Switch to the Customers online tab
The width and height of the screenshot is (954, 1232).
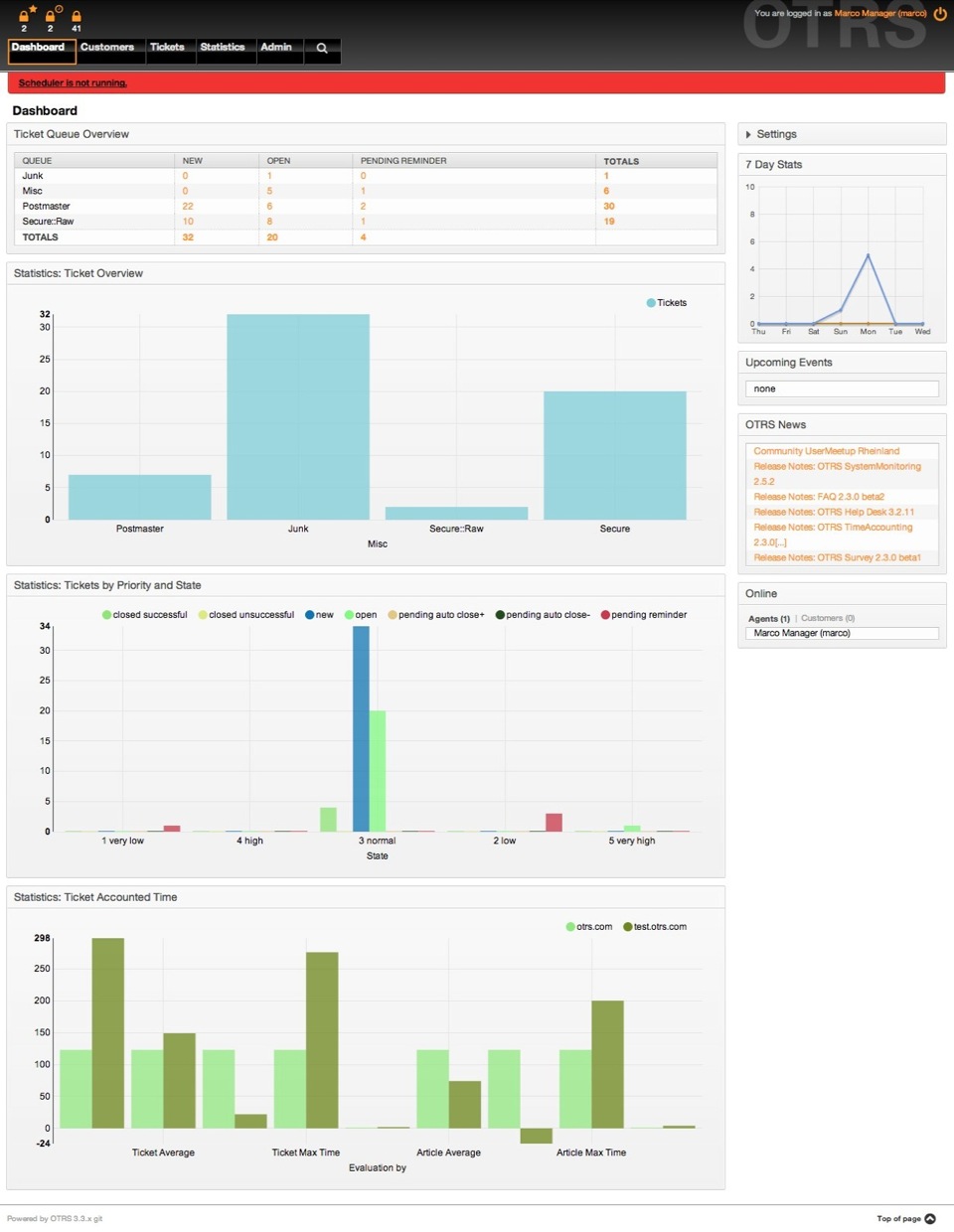pyautogui.click(x=828, y=618)
